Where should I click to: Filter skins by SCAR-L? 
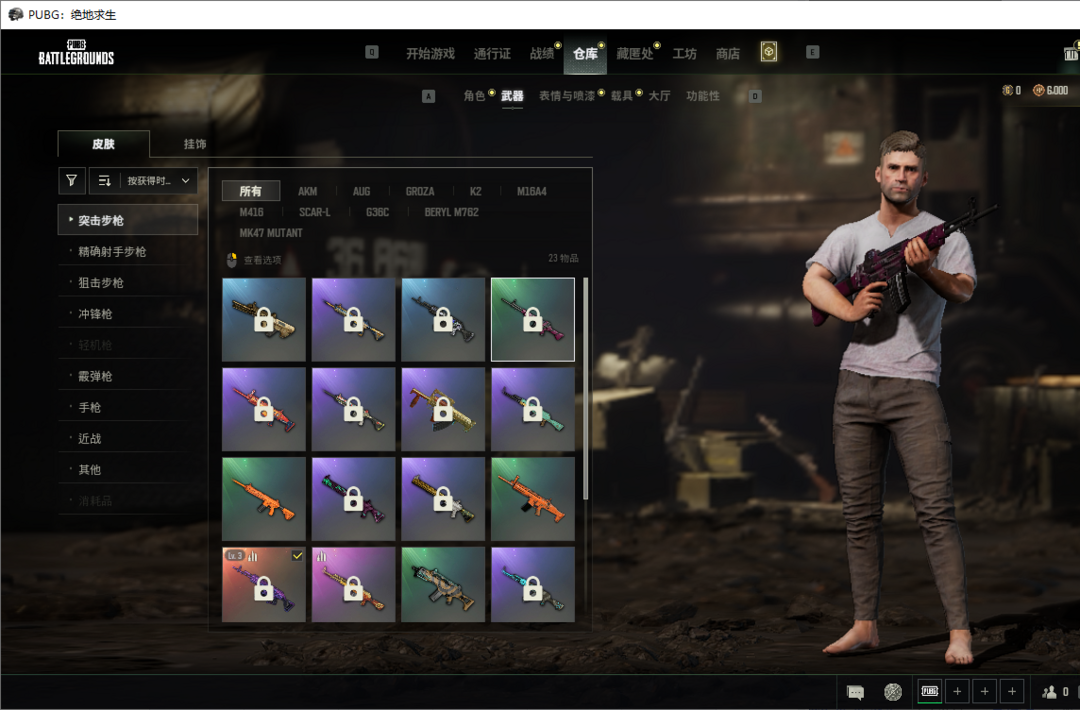coord(315,212)
